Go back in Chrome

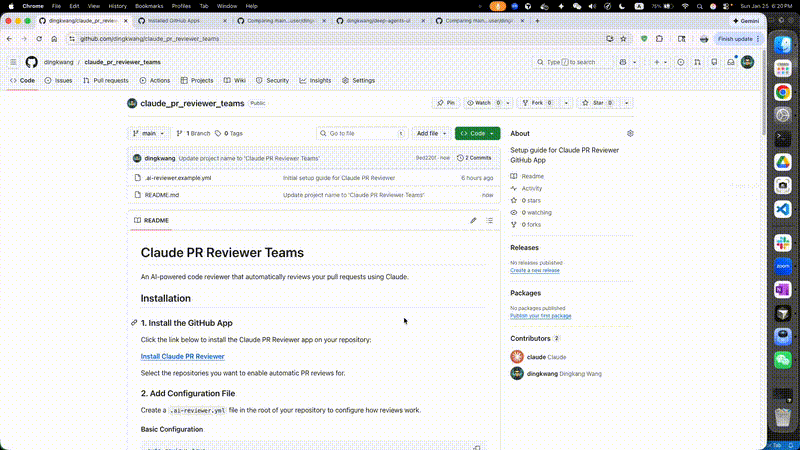[x=9, y=39]
